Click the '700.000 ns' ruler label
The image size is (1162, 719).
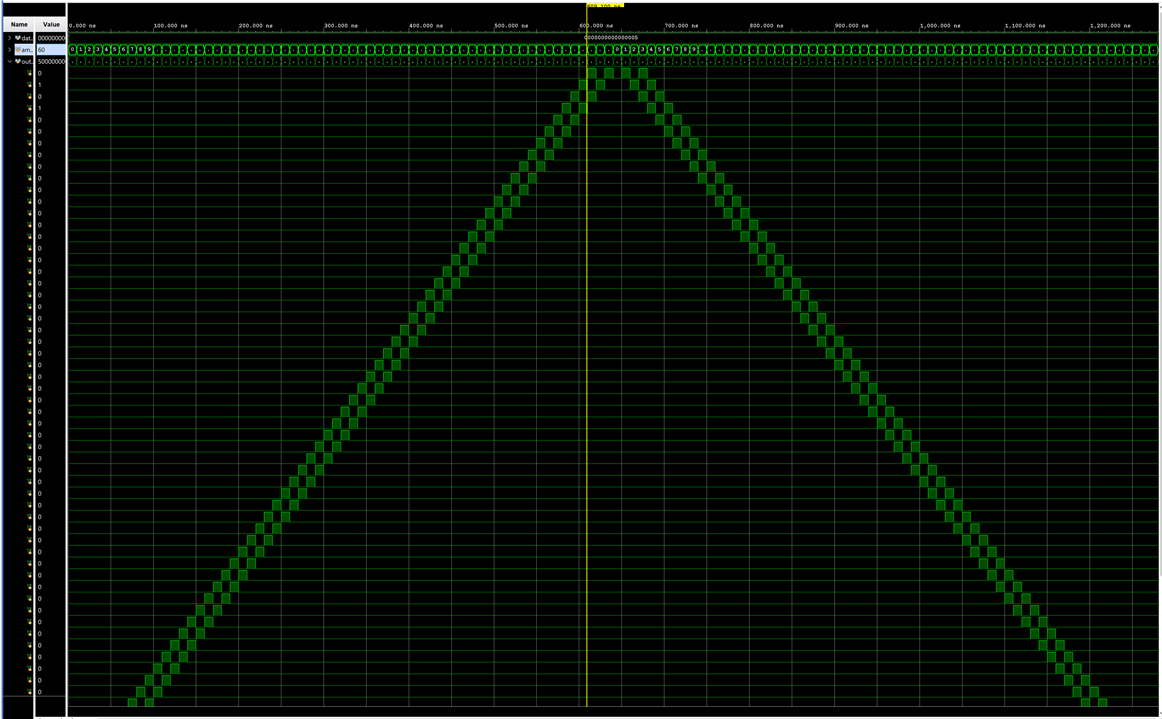point(682,25)
